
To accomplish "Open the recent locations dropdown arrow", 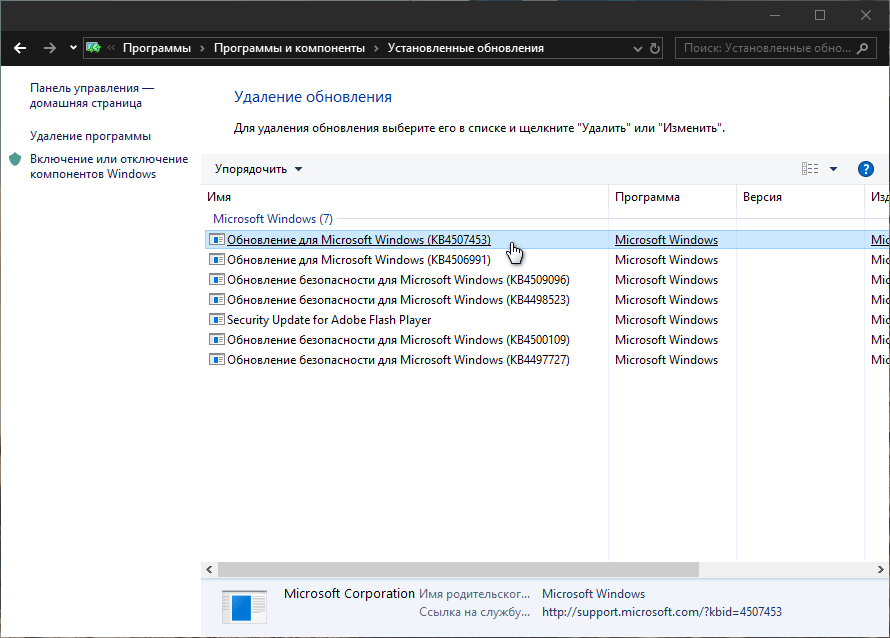I will coord(73,48).
